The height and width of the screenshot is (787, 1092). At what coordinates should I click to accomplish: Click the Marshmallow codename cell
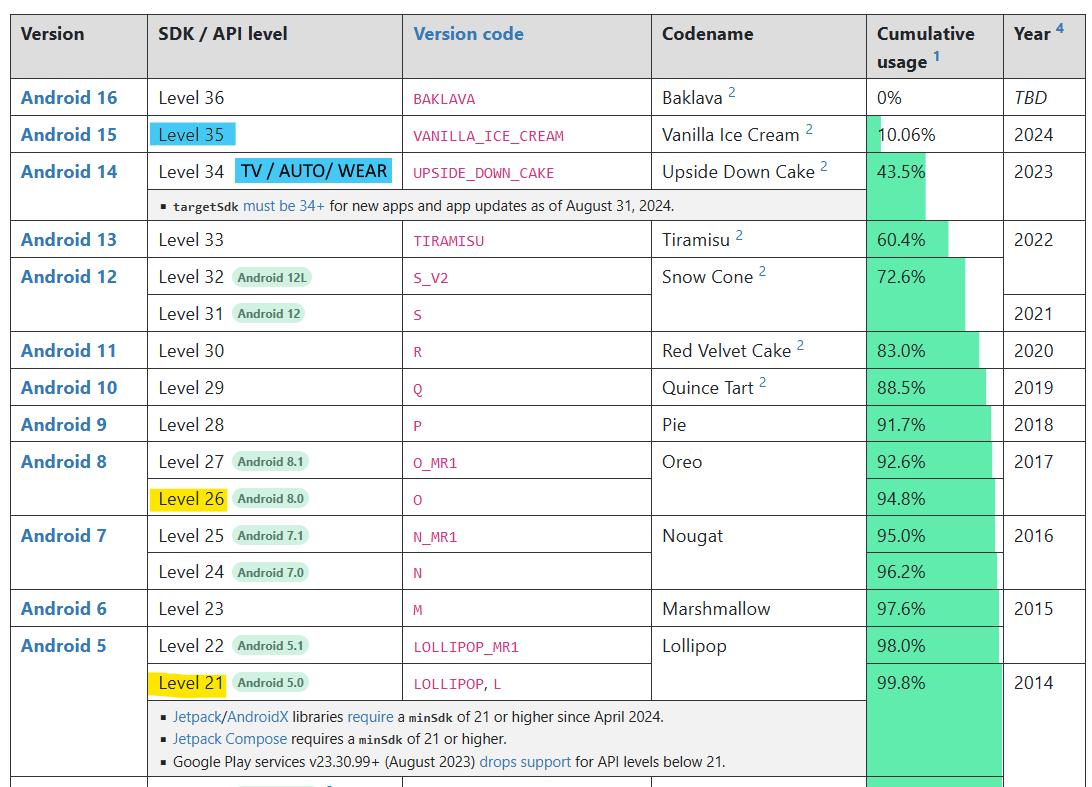coord(758,609)
